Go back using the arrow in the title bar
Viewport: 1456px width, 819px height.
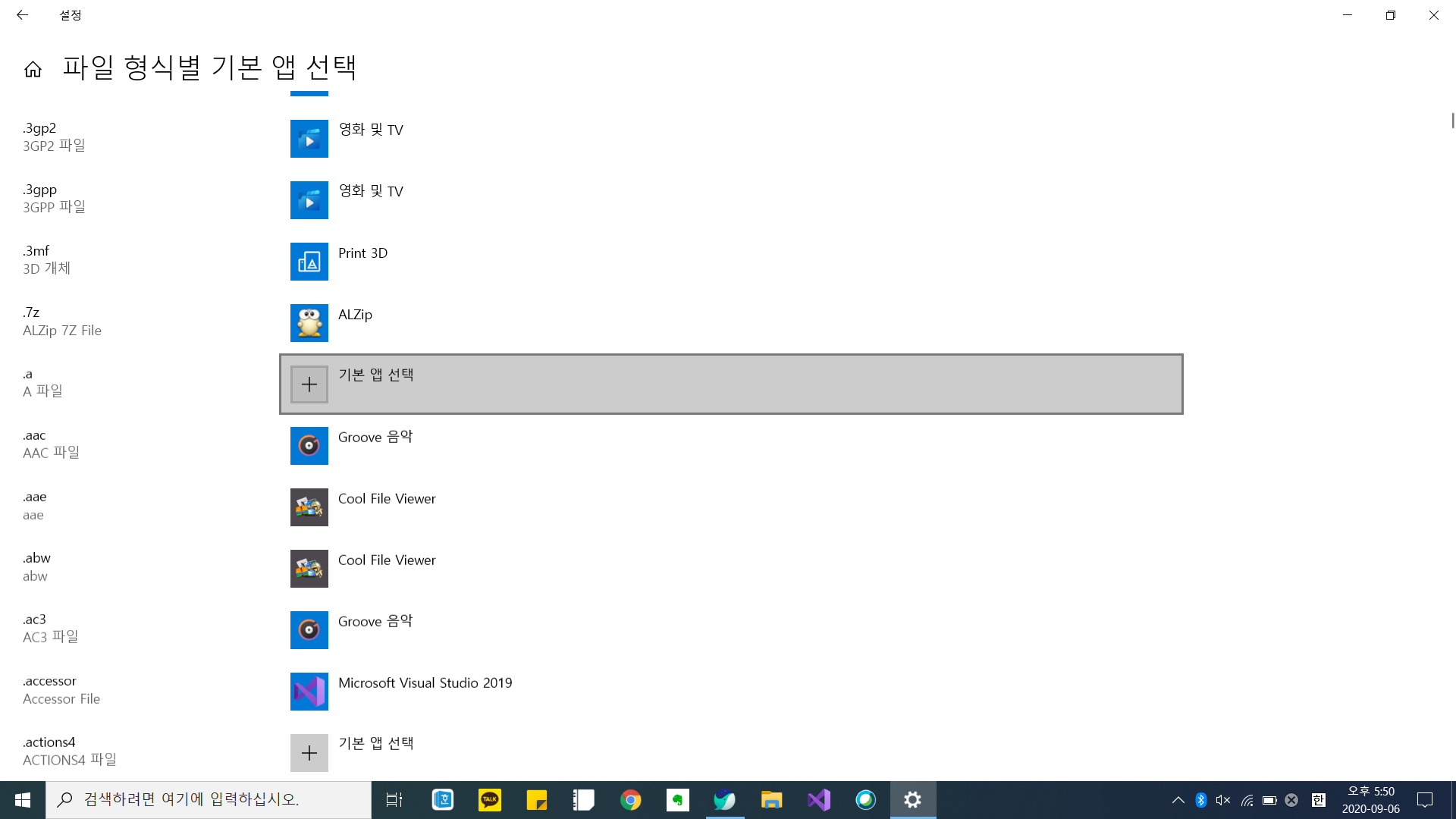coord(22,14)
